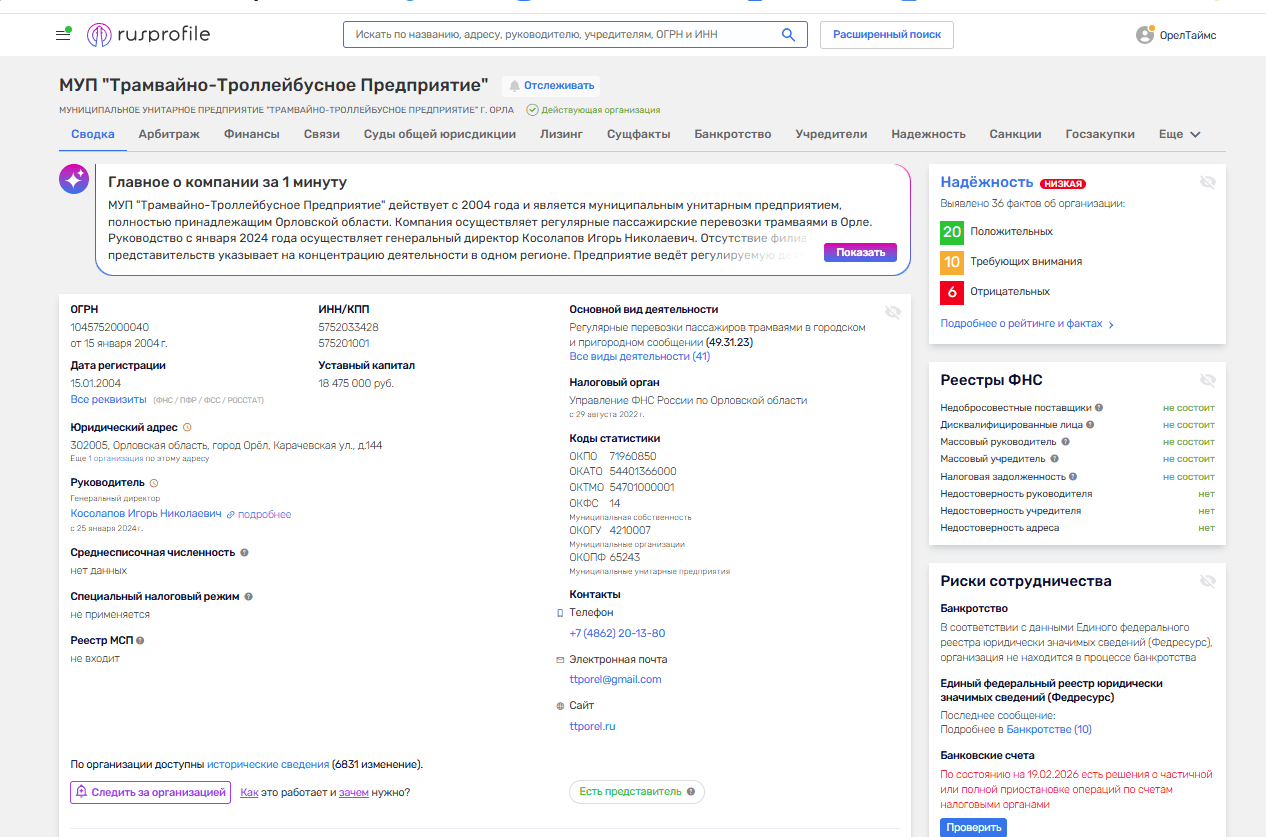Click help icon beside Среднесписочная численность
This screenshot has width=1266, height=837.
(x=245, y=552)
